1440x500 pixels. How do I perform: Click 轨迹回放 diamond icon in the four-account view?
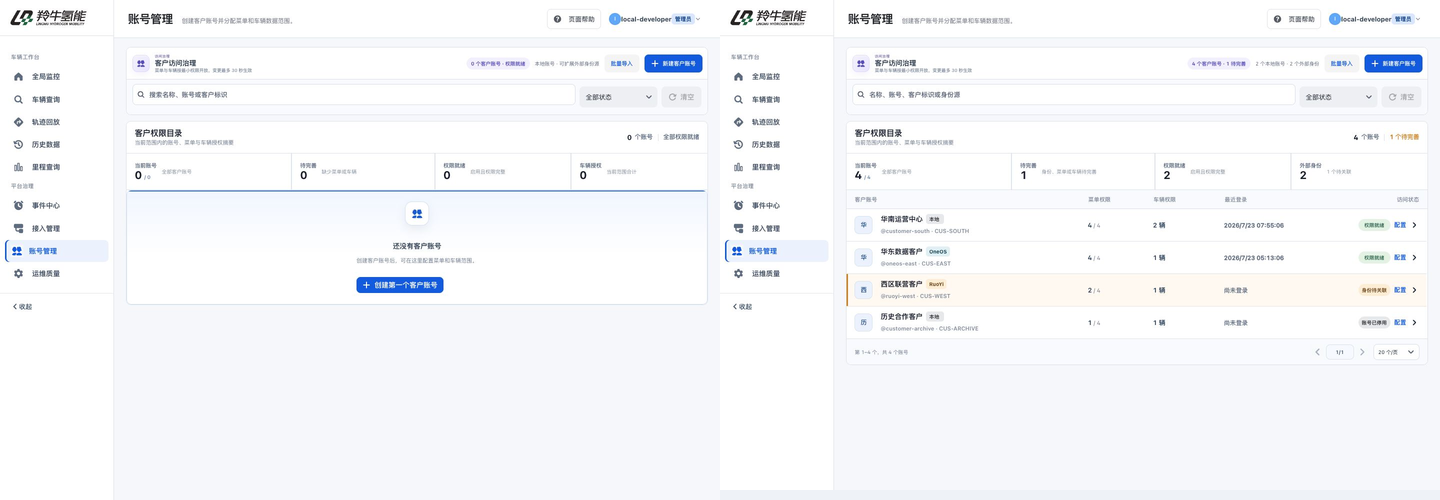click(x=738, y=122)
